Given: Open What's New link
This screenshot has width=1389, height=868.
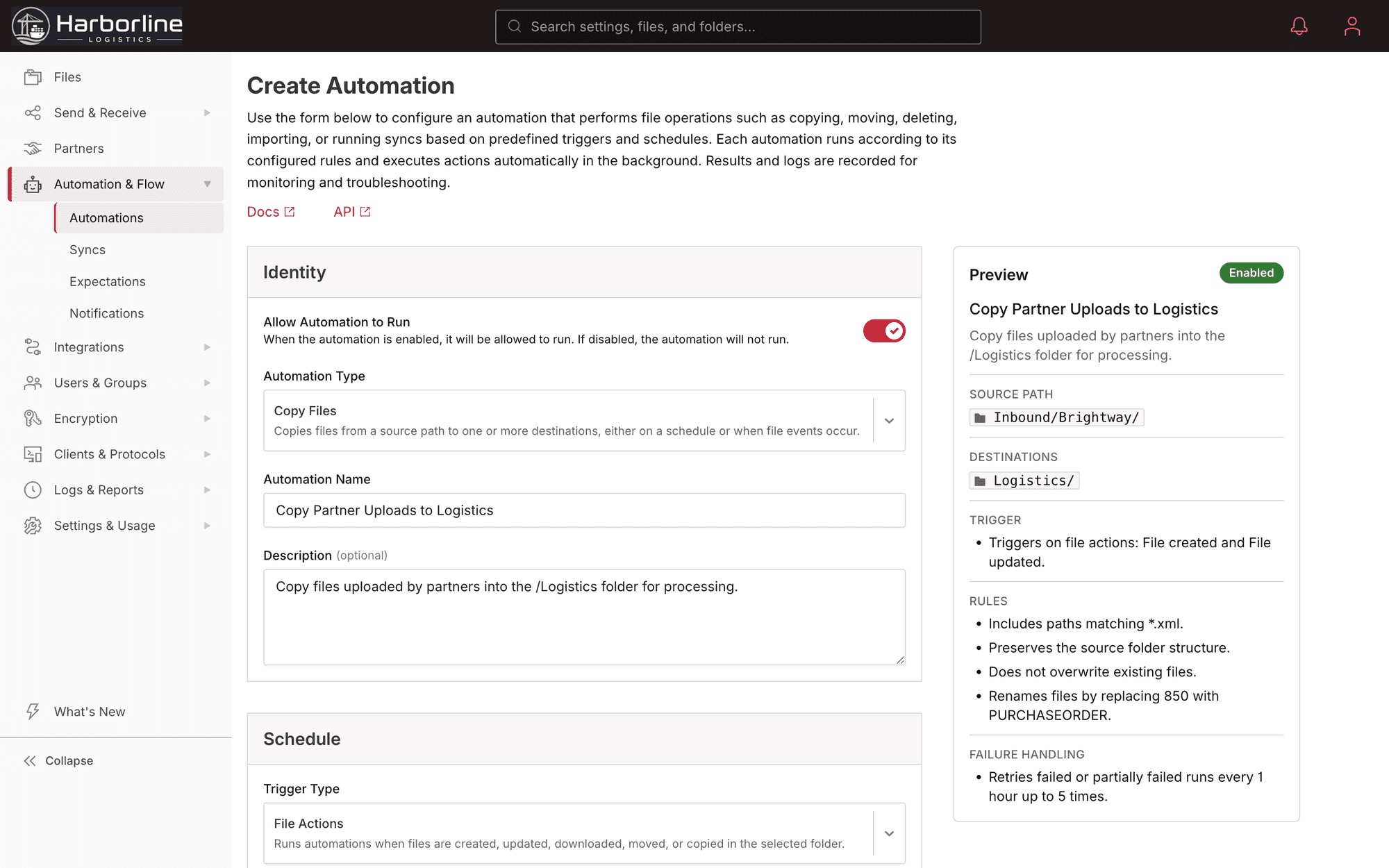Looking at the screenshot, I should coord(75,712).
